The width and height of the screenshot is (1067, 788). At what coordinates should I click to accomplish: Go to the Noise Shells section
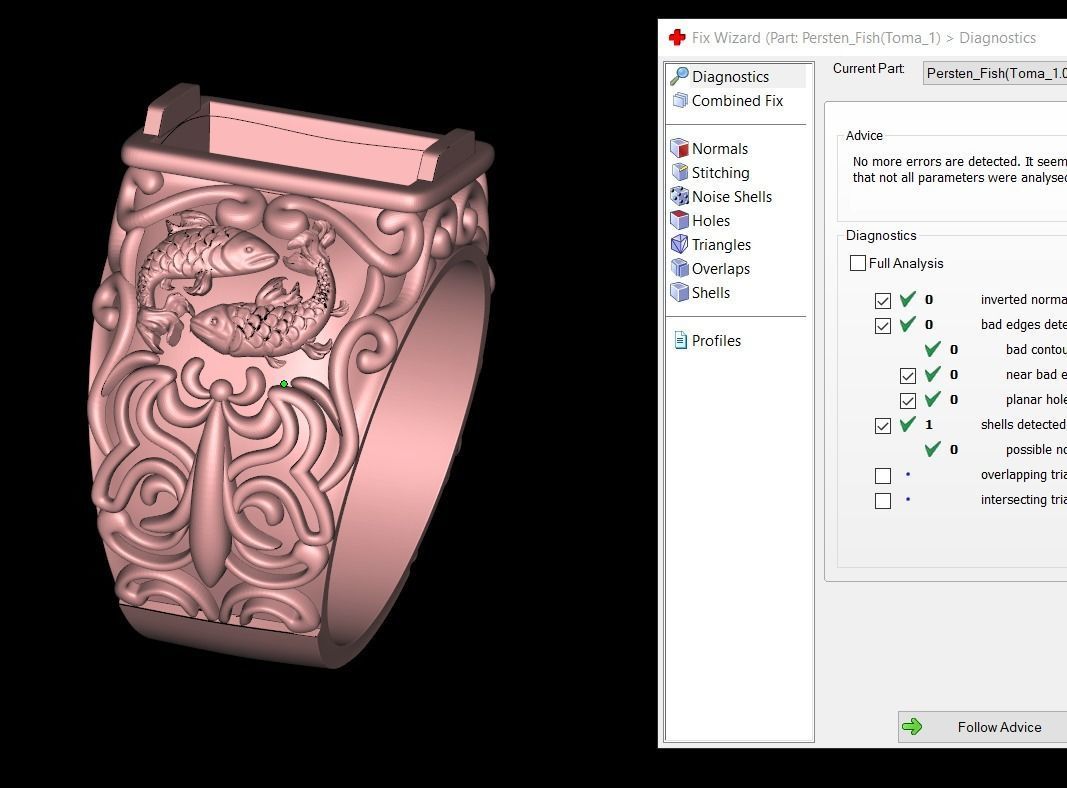pyautogui.click(x=732, y=197)
